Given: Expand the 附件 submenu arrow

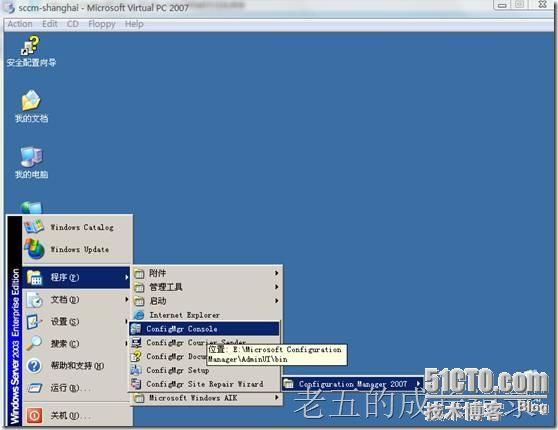Looking at the screenshot, I should [x=277, y=273].
